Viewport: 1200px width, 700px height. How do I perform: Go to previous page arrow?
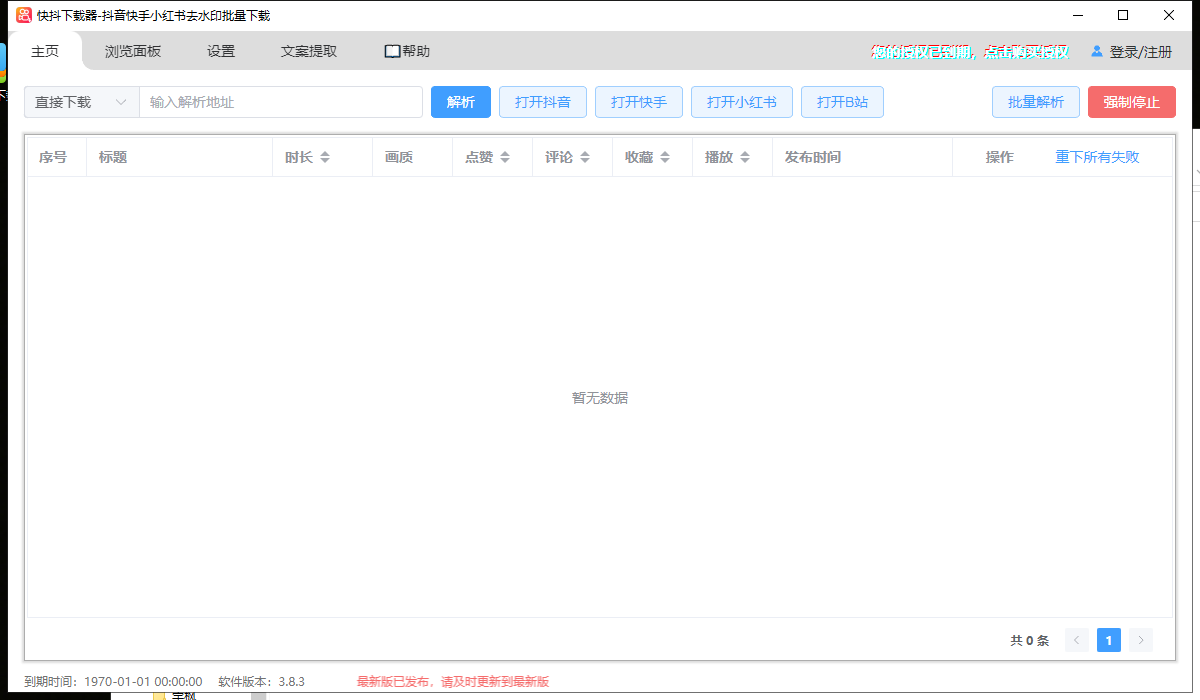tap(1077, 640)
